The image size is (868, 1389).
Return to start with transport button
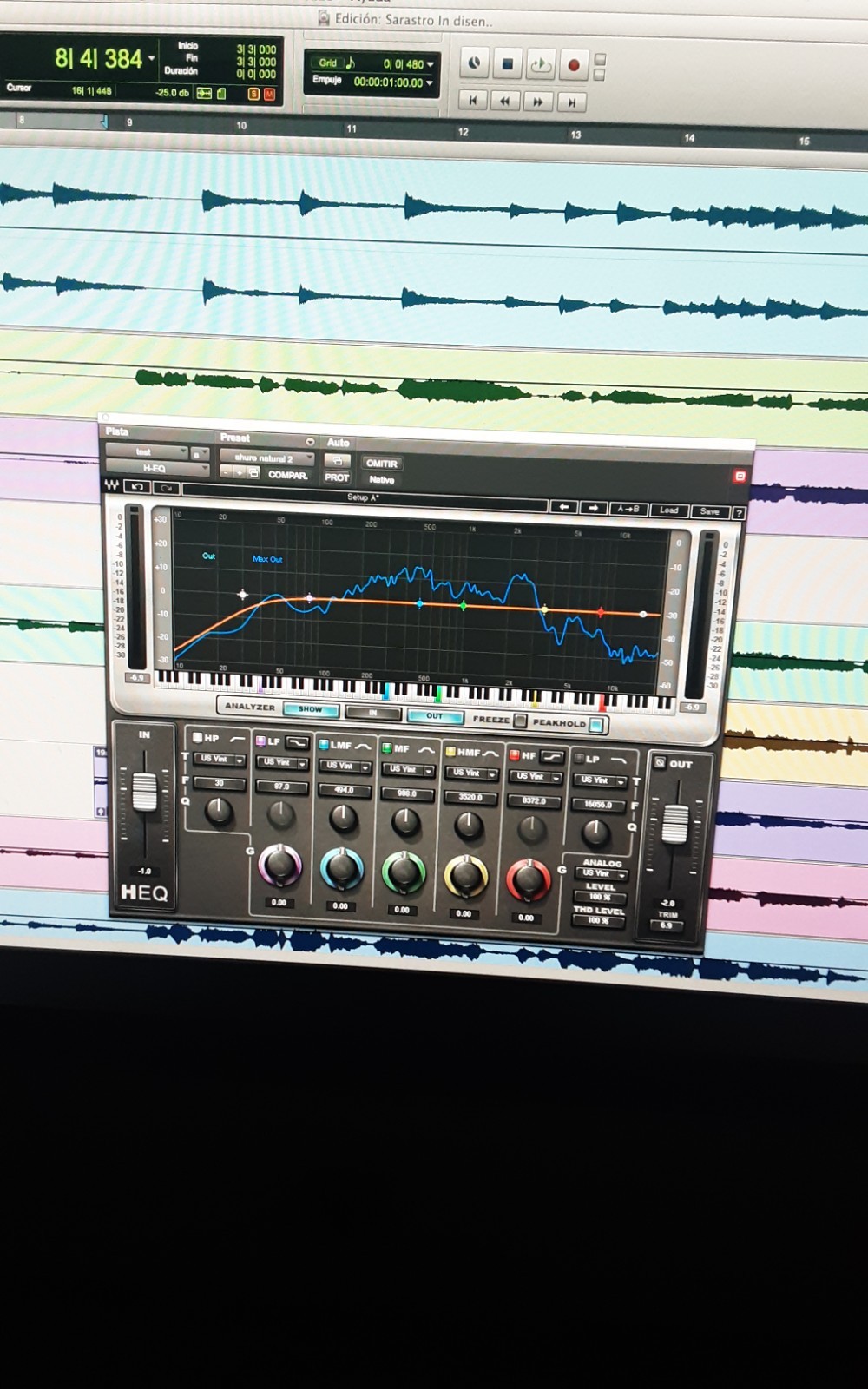pyautogui.click(x=472, y=101)
